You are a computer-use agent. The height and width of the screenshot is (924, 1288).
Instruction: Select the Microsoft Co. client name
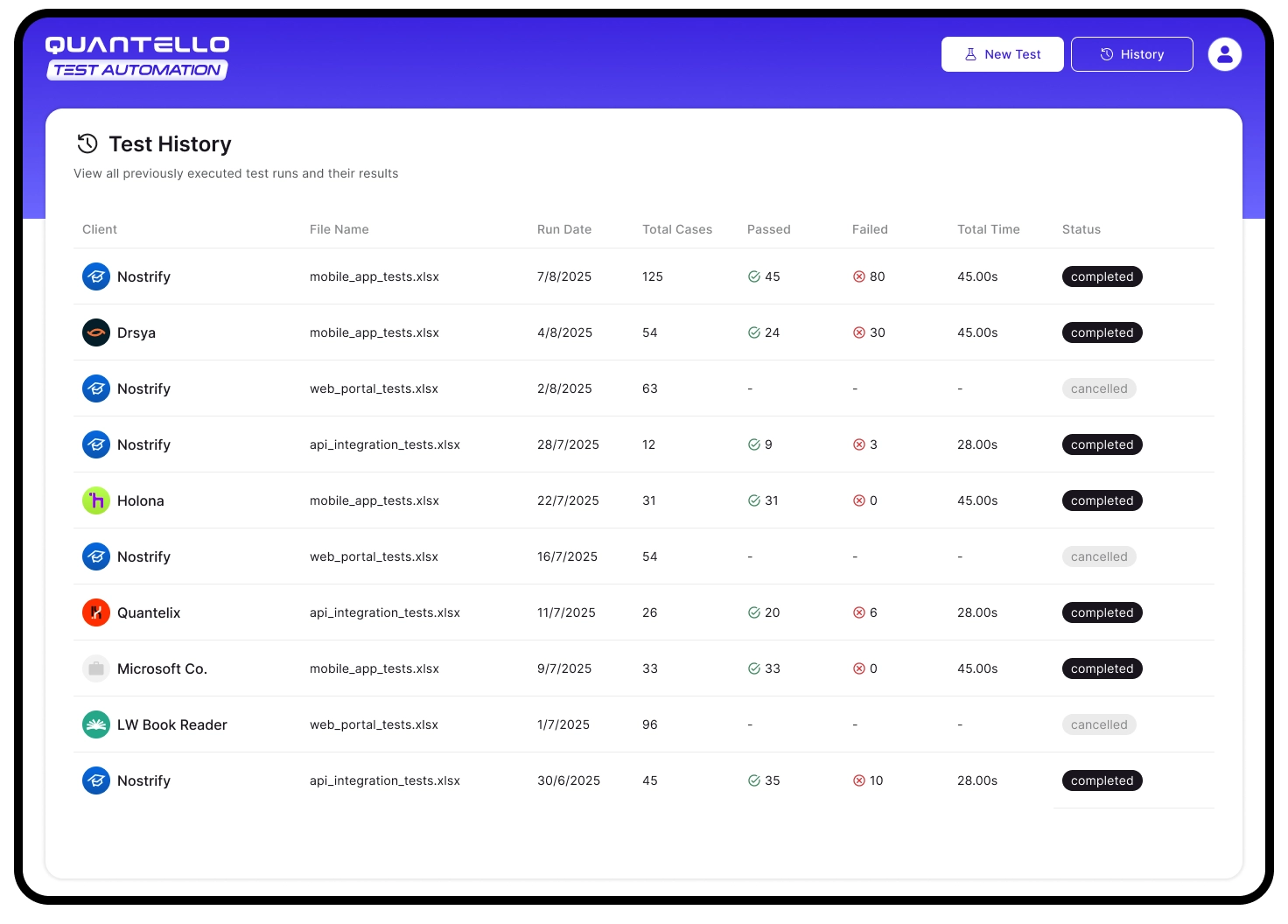pos(162,668)
